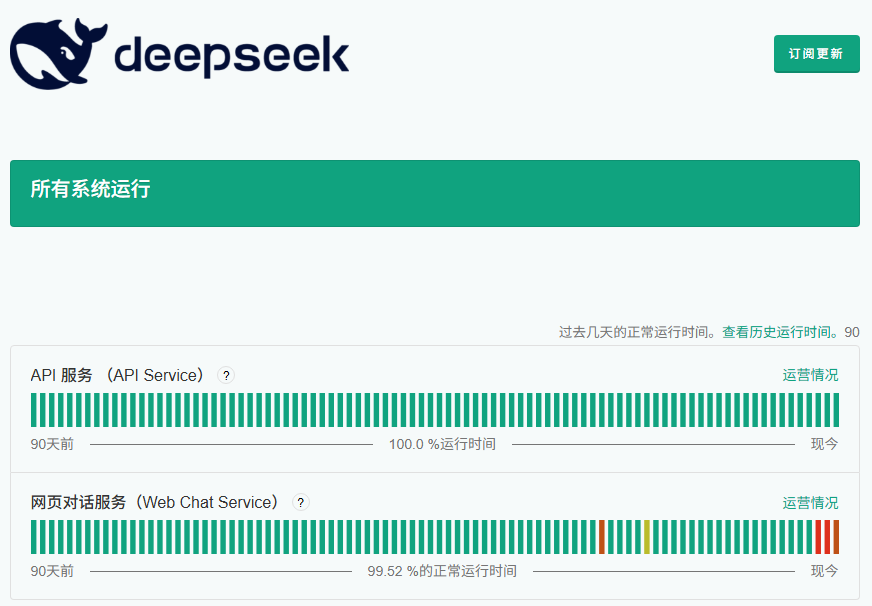
Task: Open the Web Chat Service help question mark
Action: tap(301, 503)
